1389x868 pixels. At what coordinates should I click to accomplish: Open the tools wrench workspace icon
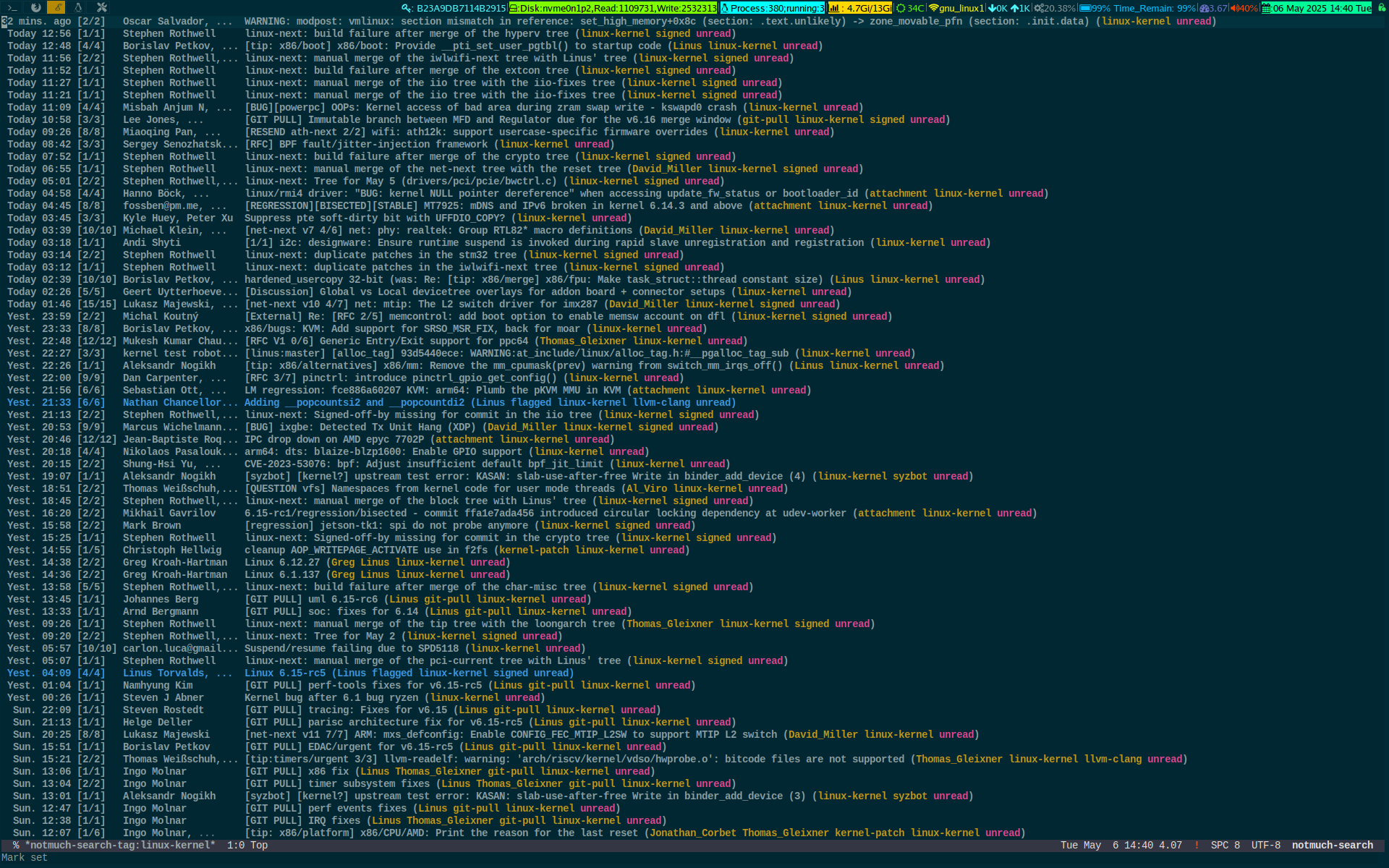(101, 8)
